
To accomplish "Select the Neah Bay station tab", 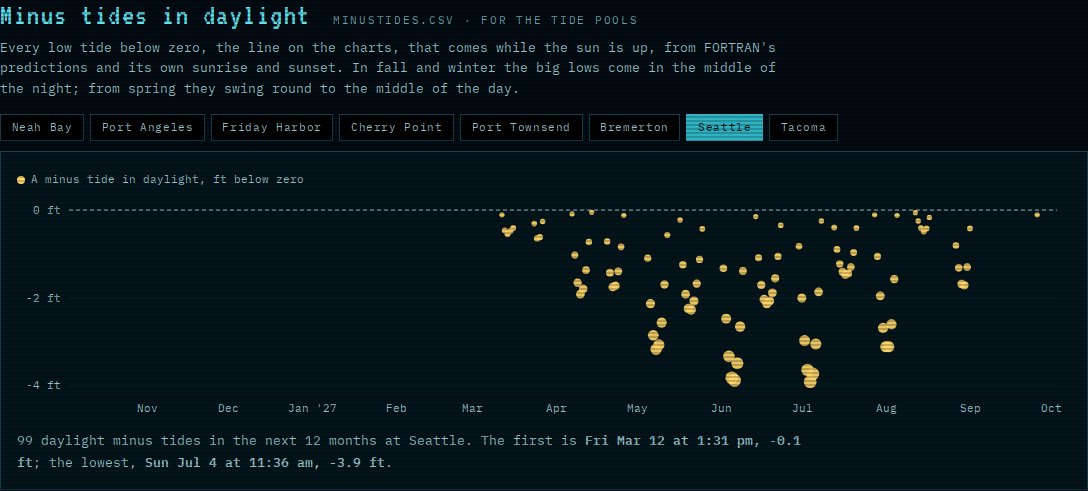I will pyautogui.click(x=42, y=128).
